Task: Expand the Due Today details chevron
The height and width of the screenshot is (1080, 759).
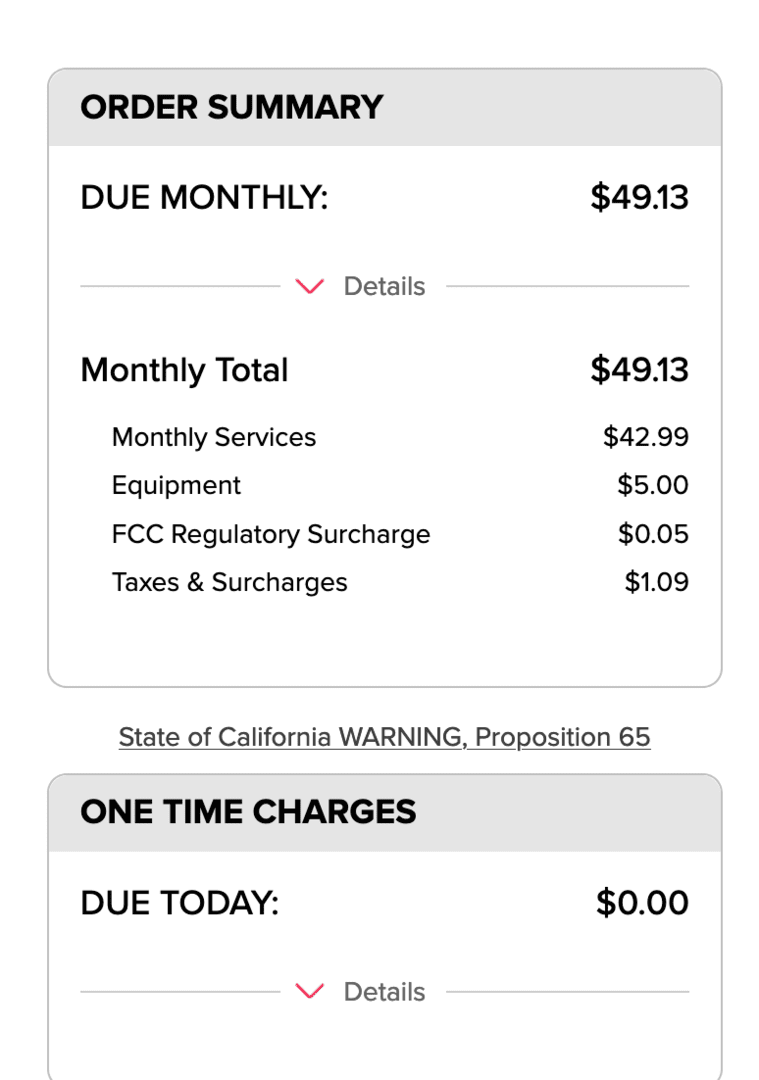Action: (309, 991)
